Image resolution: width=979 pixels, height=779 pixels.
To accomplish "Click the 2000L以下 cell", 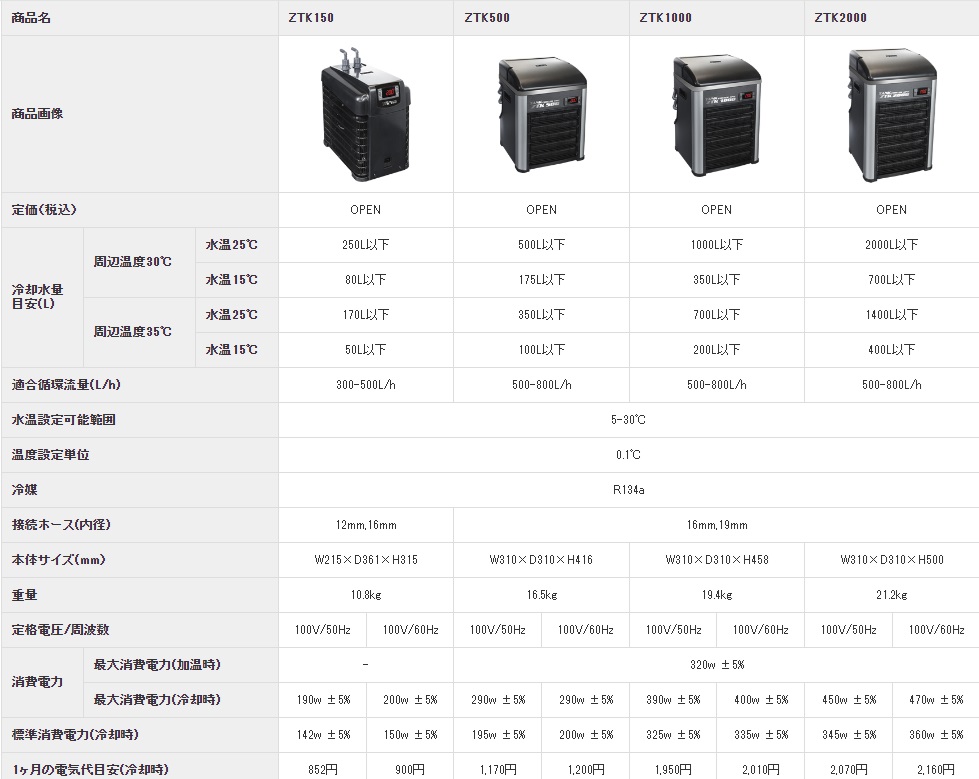I will (x=892, y=245).
